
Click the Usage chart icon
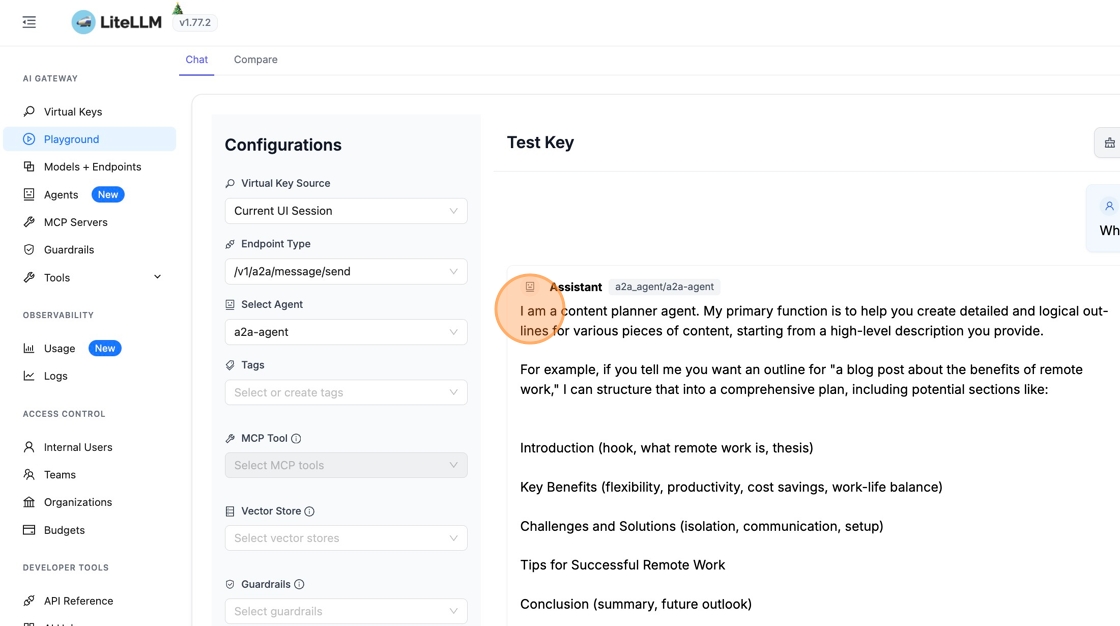click(29, 348)
